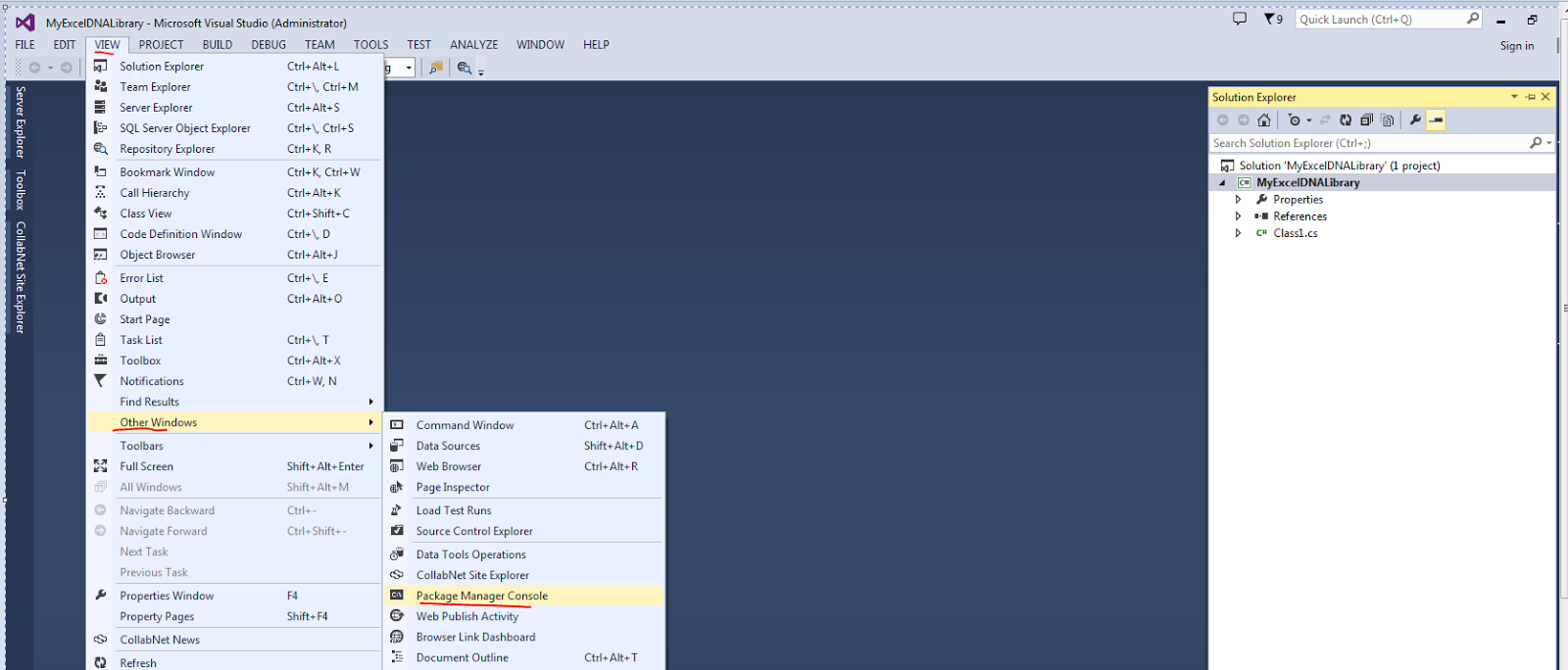
Task: Choose Package Manager Console from submenu
Action: coord(524,596)
